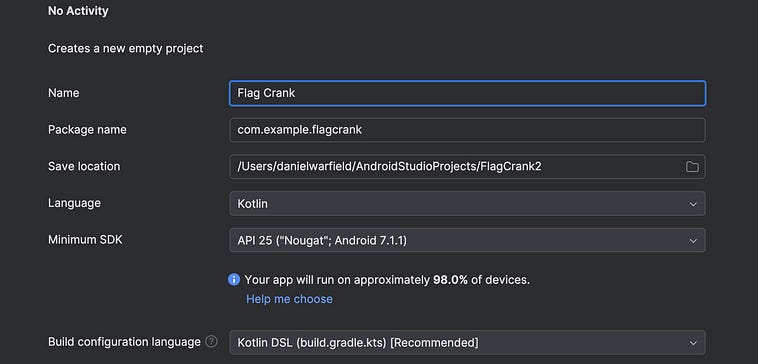
Task: Click the 'No Activity' heading text
Action: coord(78,11)
